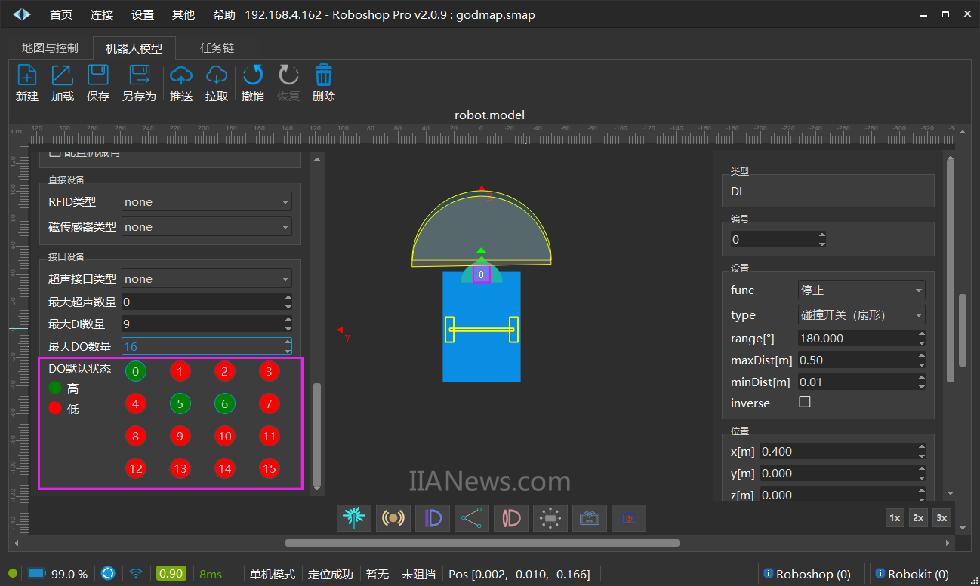Undo with the 撤销 arrow icon
This screenshot has width=980, height=586.
pos(252,82)
